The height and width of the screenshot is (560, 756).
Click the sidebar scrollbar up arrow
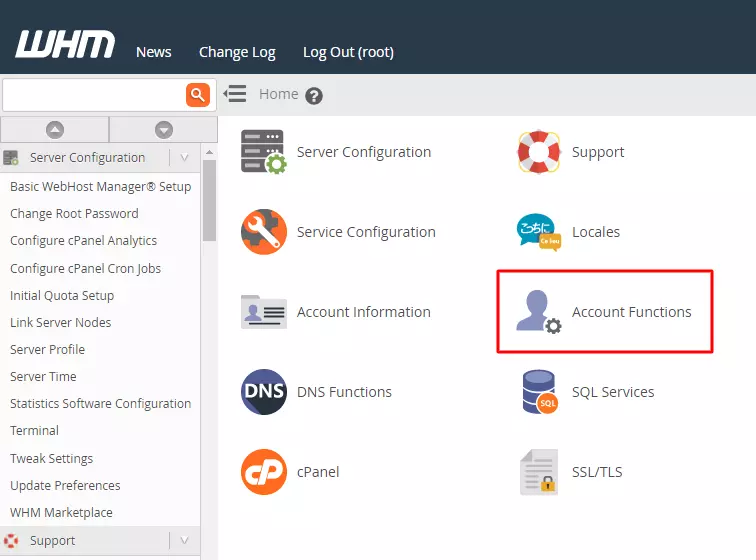209,152
